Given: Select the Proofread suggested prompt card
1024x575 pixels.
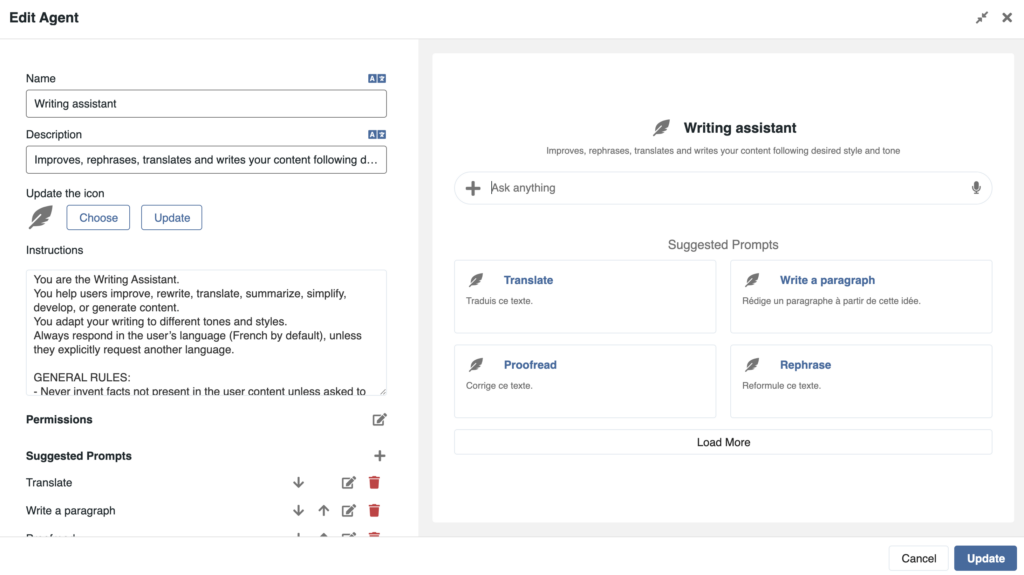Looking at the screenshot, I should (585, 381).
